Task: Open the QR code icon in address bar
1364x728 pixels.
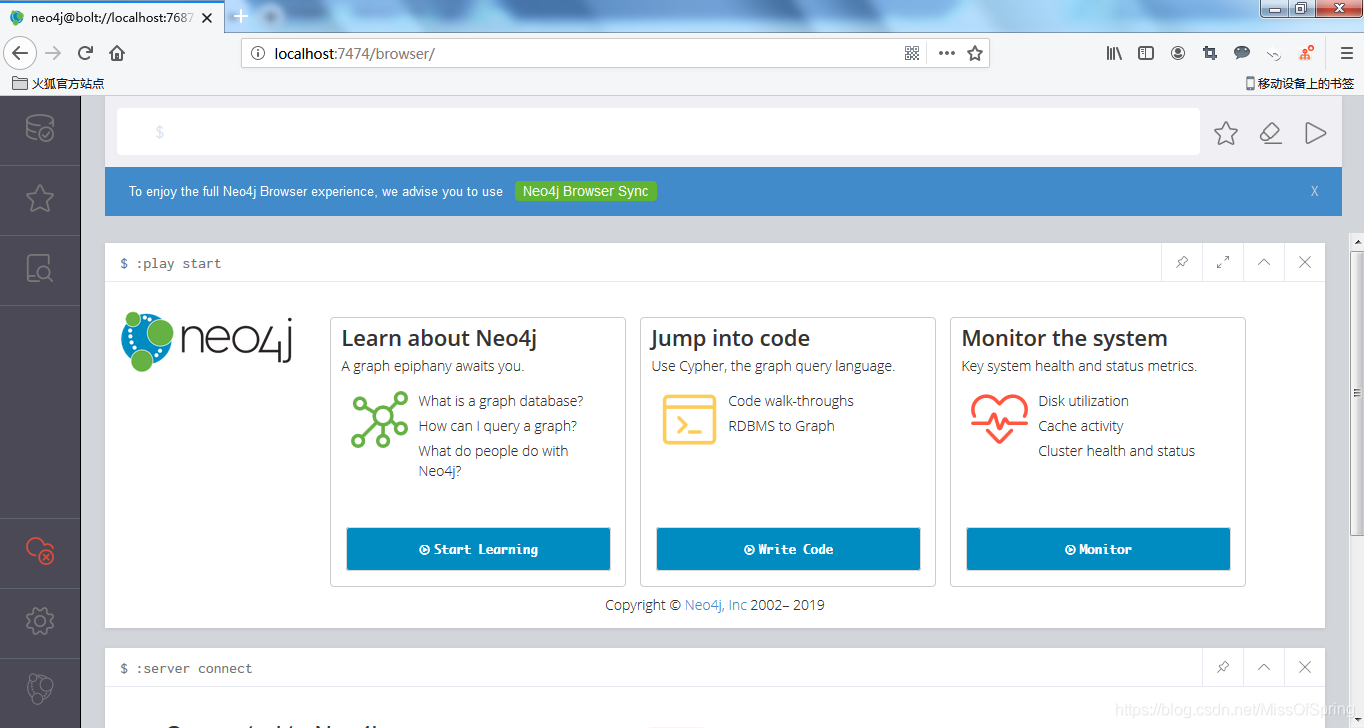Action: pos(912,53)
